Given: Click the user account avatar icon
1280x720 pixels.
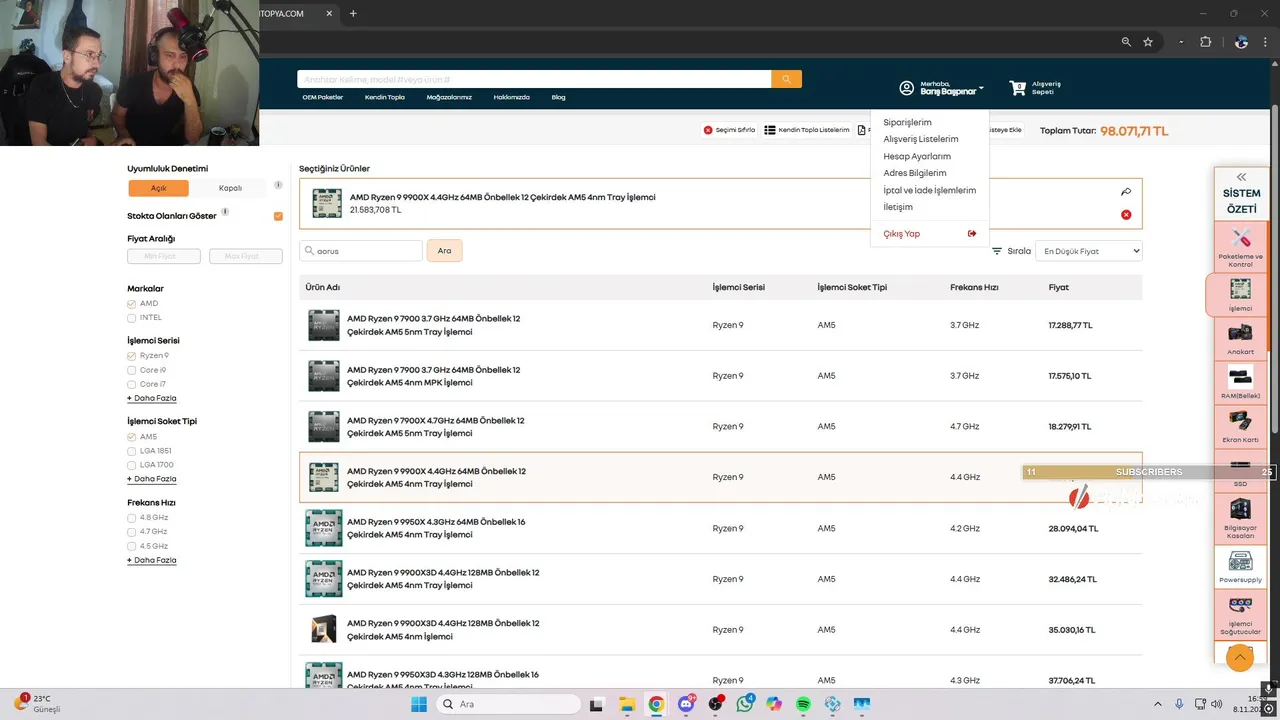Looking at the screenshot, I should pyautogui.click(x=907, y=88).
